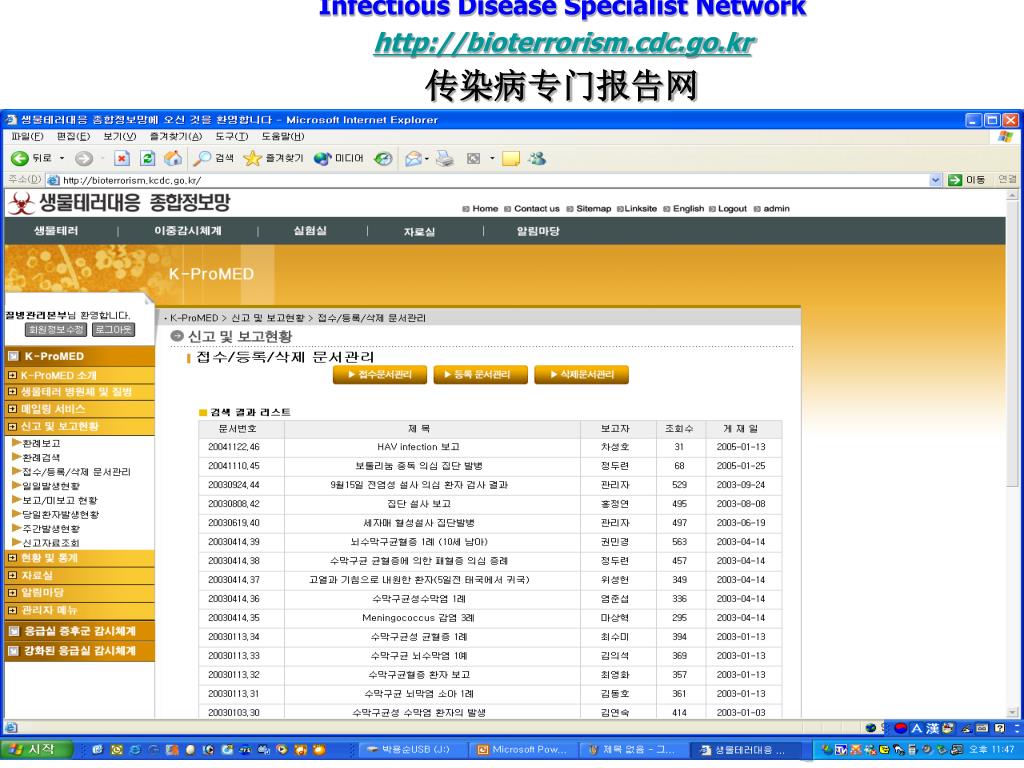The image size is (1024, 768).
Task: Click the Home link in header
Action: click(x=485, y=209)
